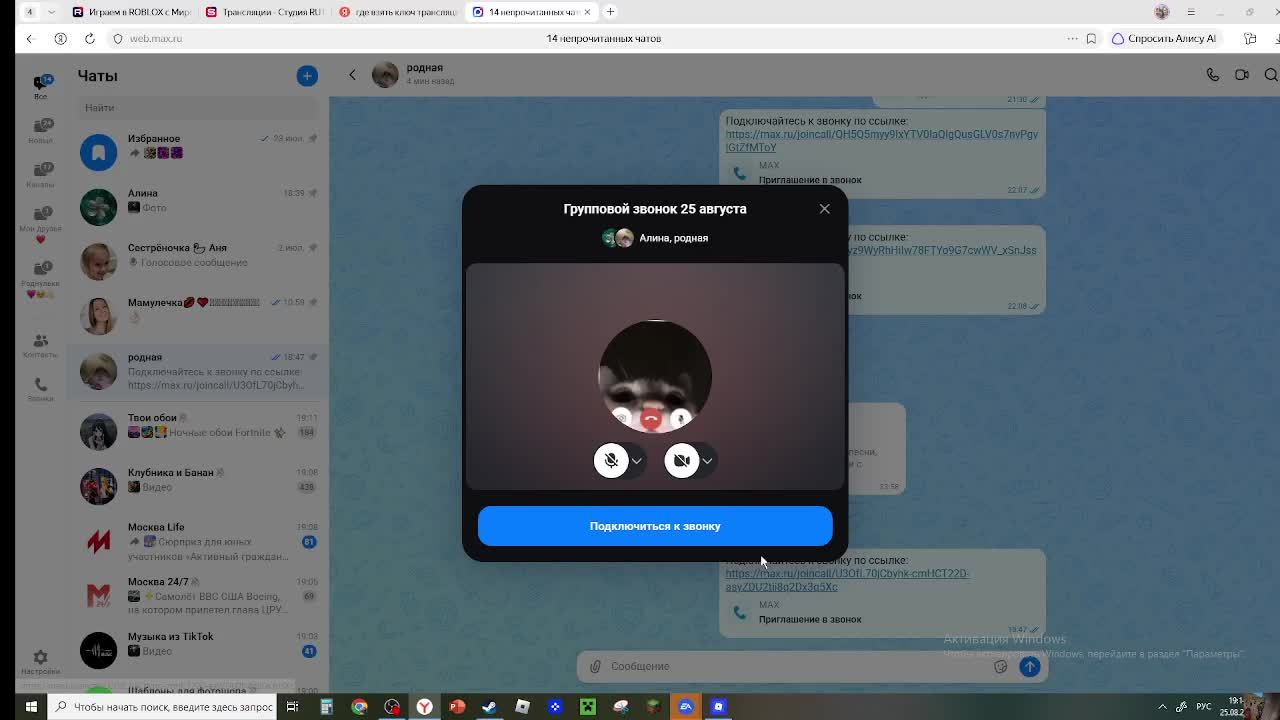This screenshot has width=1280, height=720.
Task: Open the Мамулечка chat
Action: (x=198, y=316)
